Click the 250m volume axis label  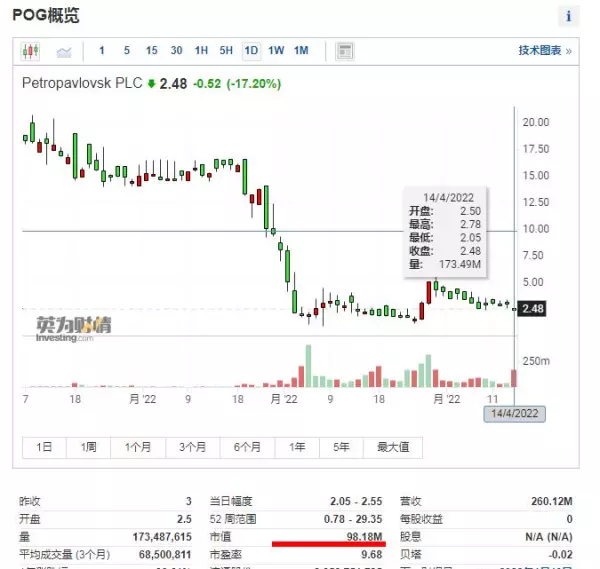pyautogui.click(x=536, y=361)
